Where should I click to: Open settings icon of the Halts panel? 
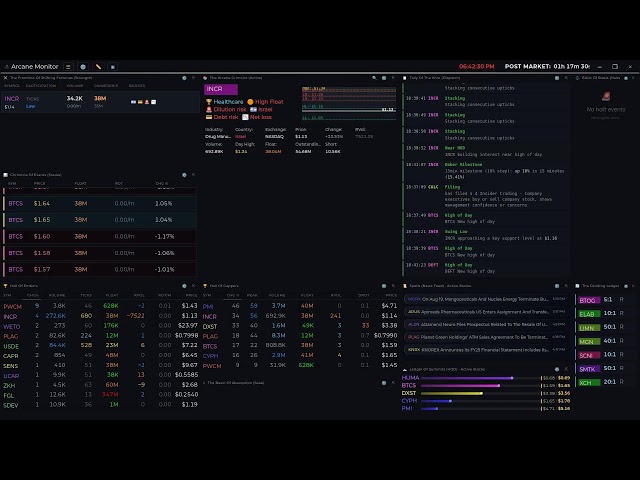(x=626, y=78)
